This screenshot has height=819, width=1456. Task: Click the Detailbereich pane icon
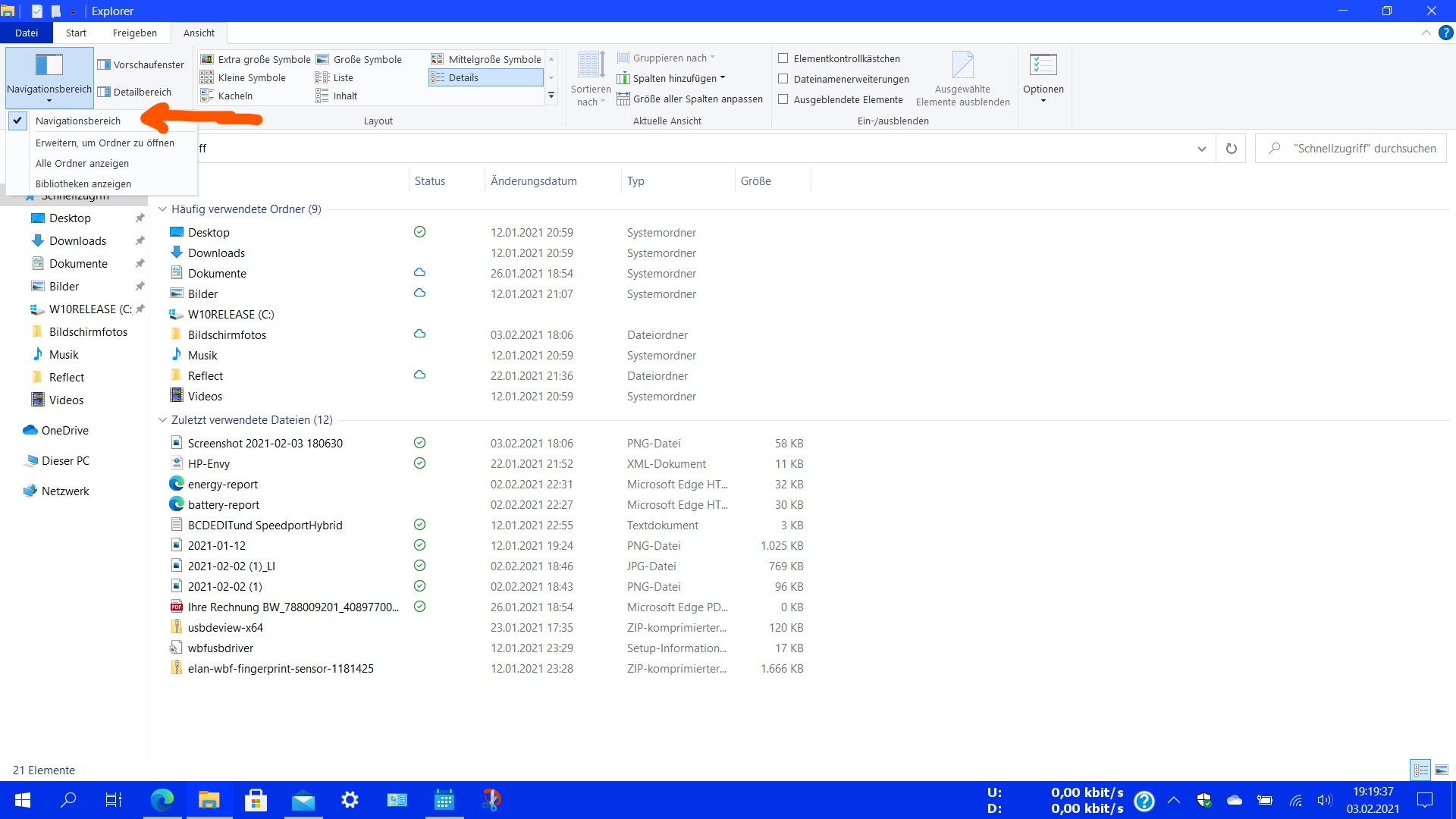(105, 92)
